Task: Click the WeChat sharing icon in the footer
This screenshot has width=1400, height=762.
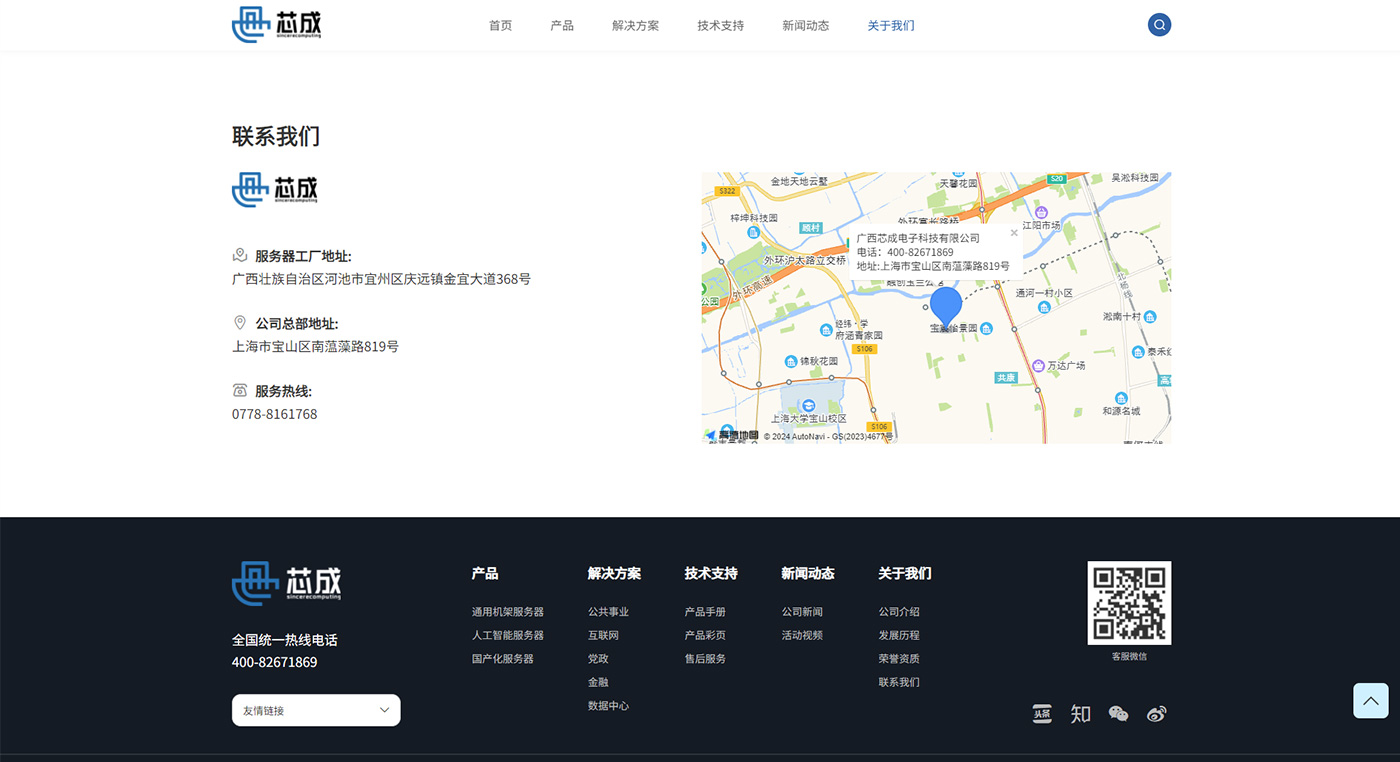Action: [x=1118, y=713]
